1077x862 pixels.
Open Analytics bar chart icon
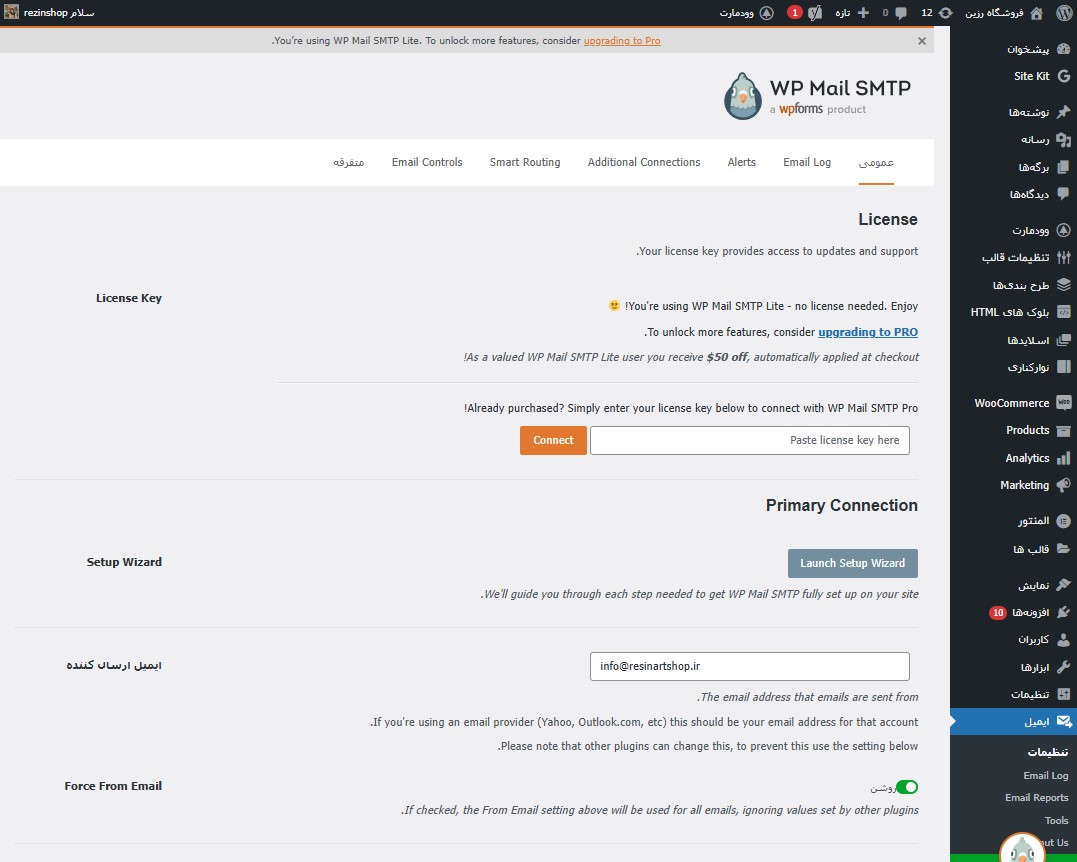coord(1063,458)
